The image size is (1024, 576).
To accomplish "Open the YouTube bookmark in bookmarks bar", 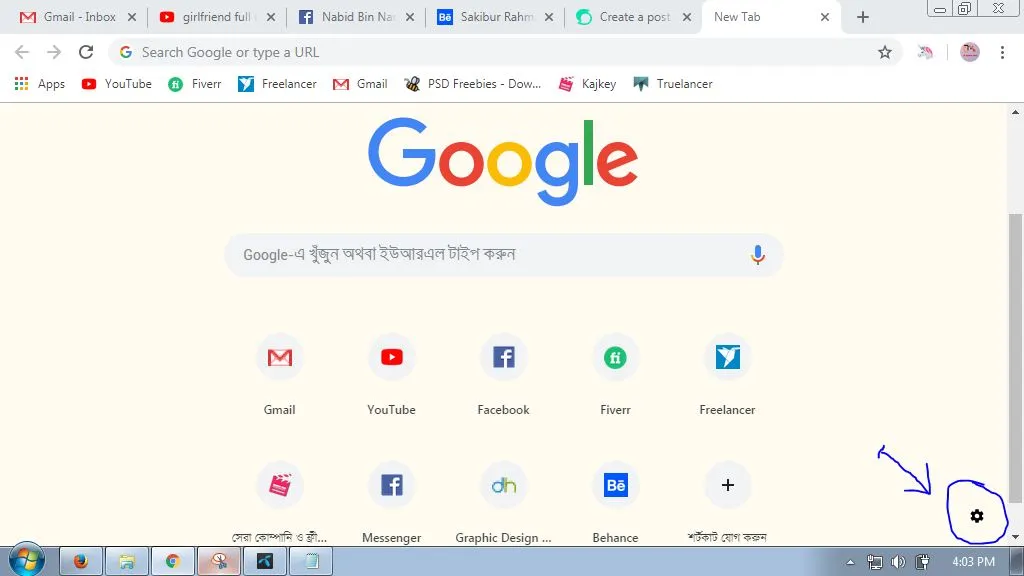I will coord(116,84).
